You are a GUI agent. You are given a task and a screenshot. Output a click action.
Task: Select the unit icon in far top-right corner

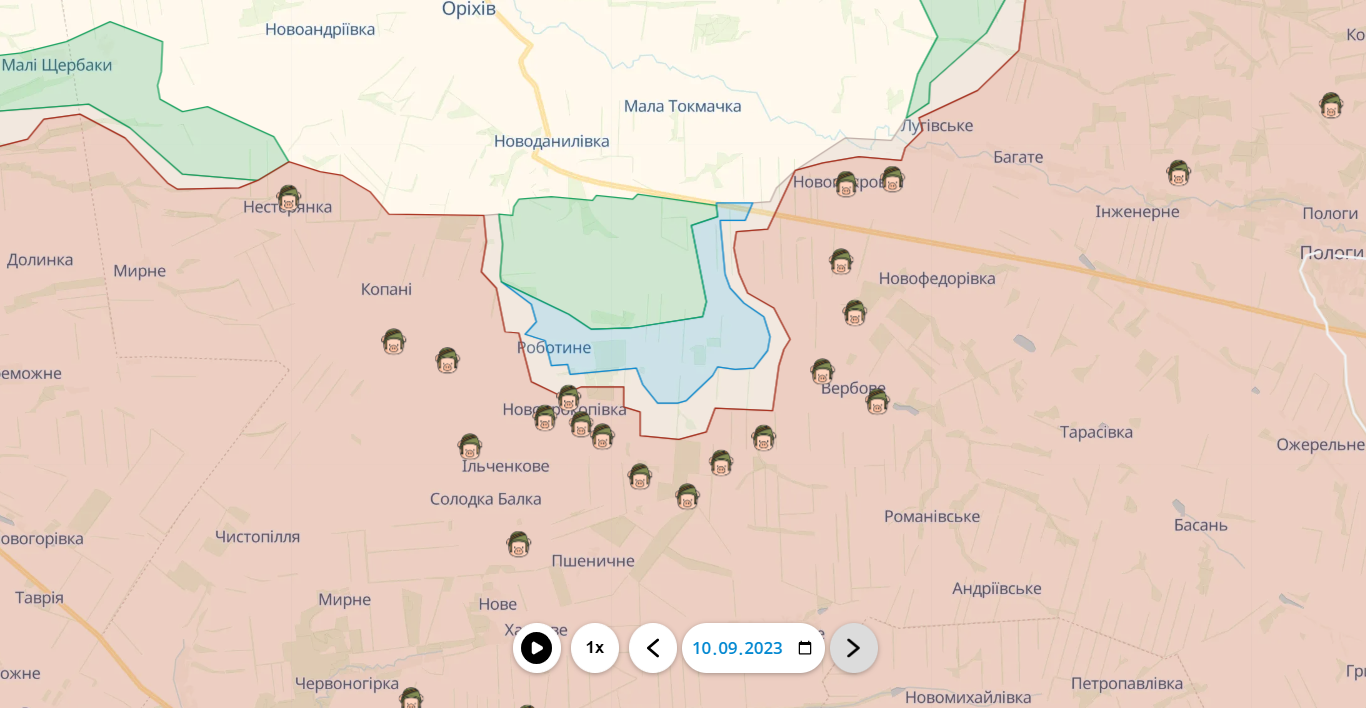pos(1331,105)
